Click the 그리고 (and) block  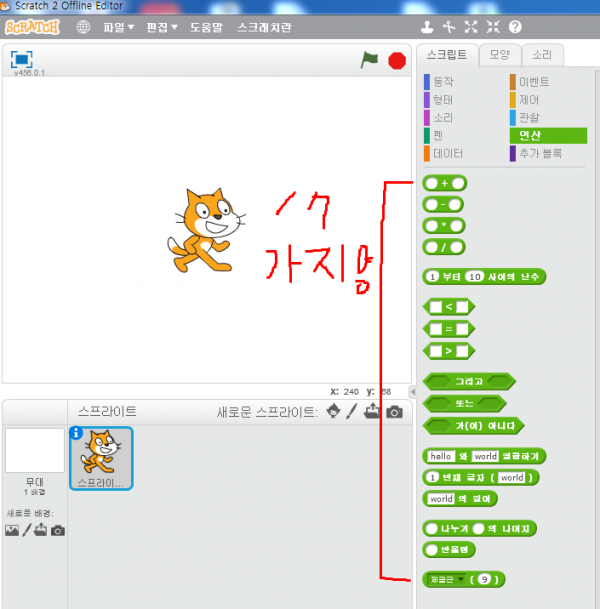[469, 381]
